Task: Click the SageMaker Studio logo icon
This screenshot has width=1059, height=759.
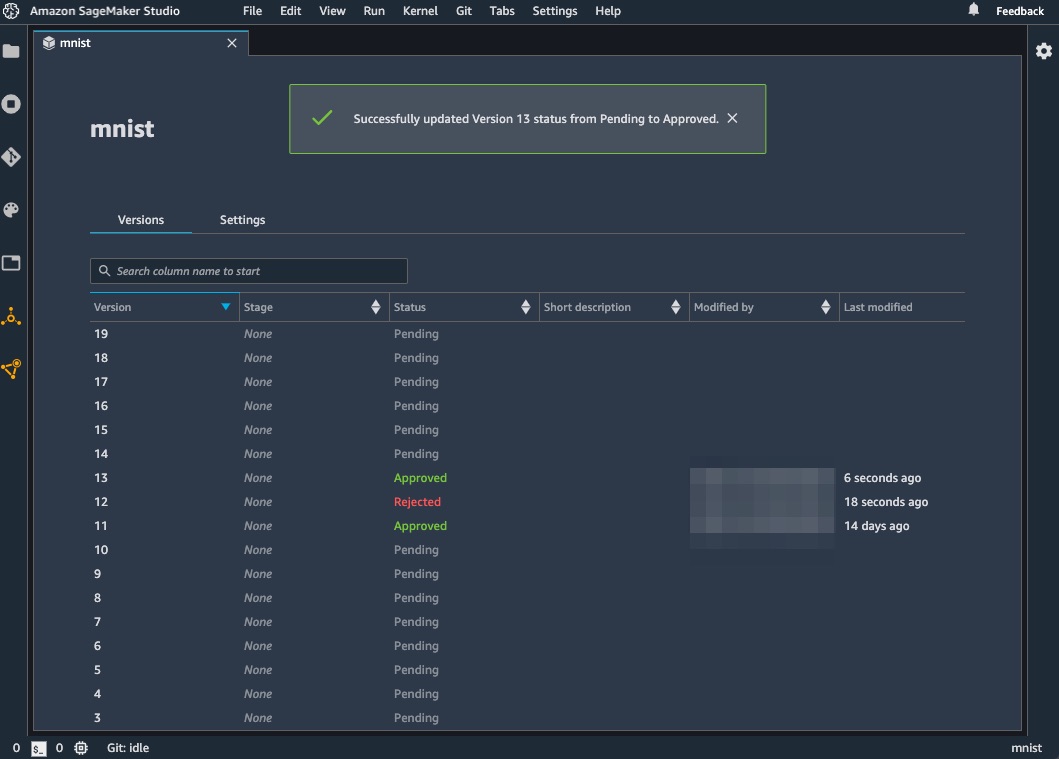Action: click(11, 11)
